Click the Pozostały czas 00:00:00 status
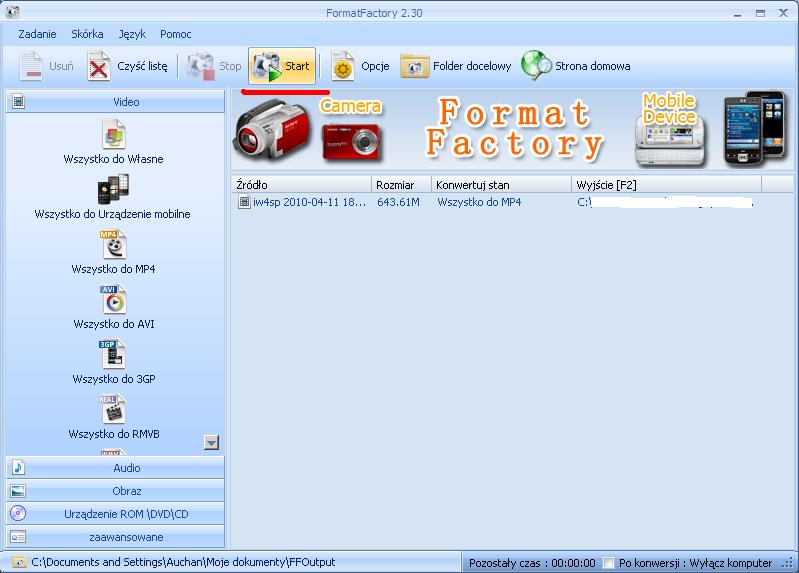The height and width of the screenshot is (573, 799). [x=532, y=563]
